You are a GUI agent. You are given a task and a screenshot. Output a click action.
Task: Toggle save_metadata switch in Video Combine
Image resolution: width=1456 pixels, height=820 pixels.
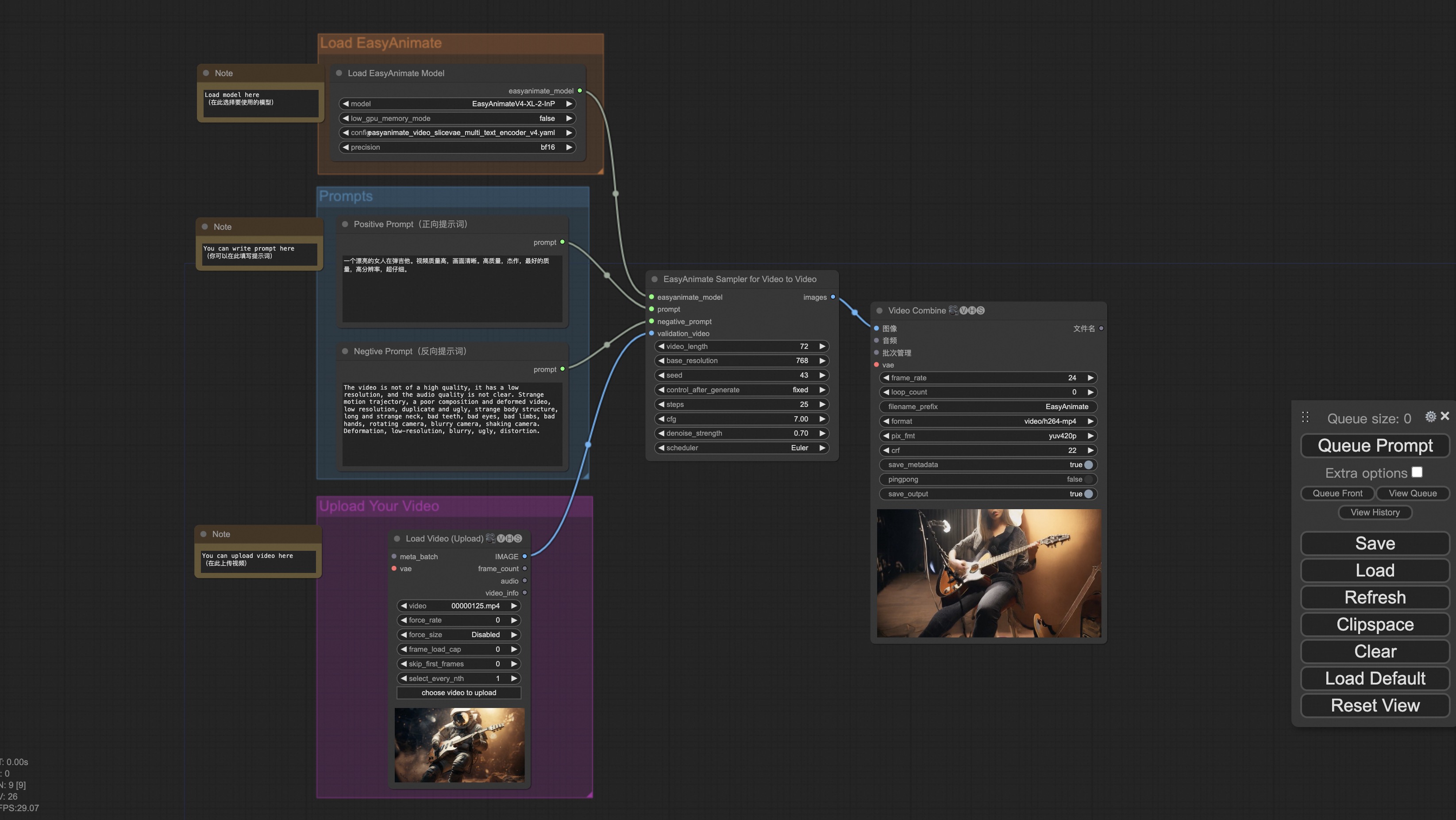(1088, 465)
